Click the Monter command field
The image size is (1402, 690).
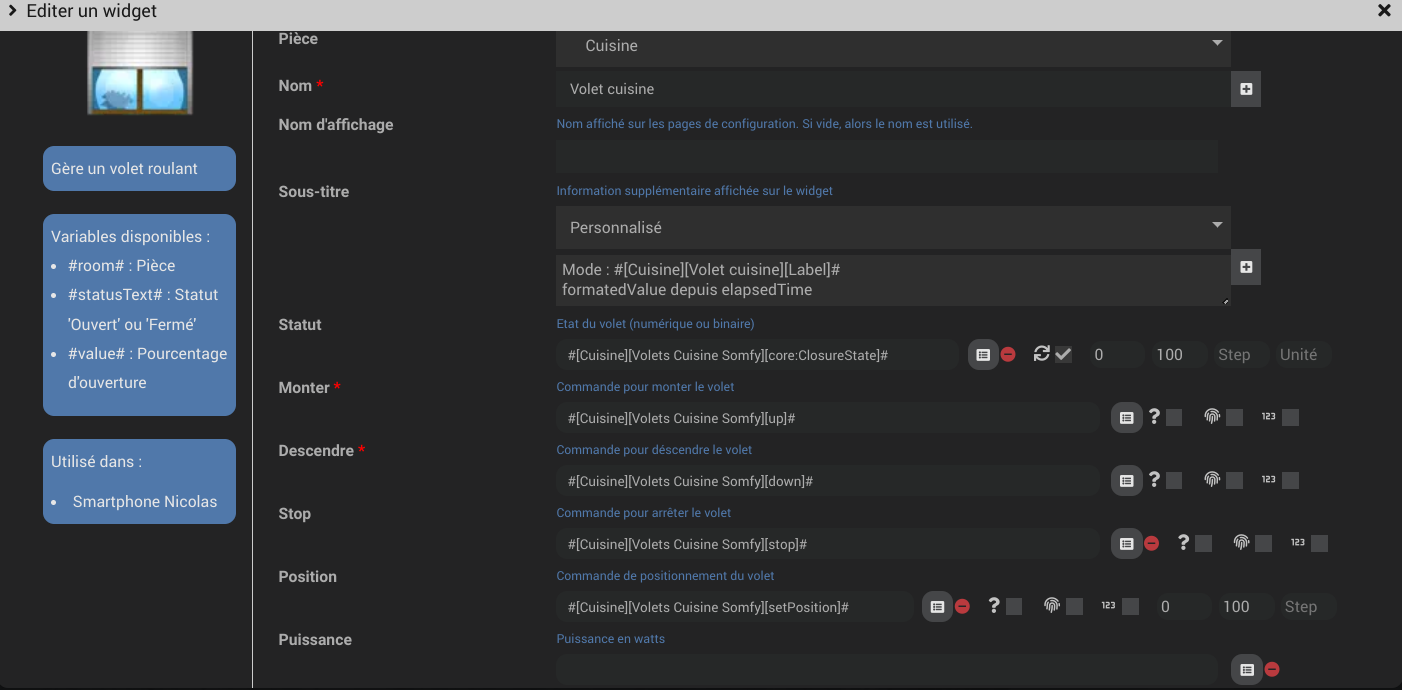tap(828, 418)
